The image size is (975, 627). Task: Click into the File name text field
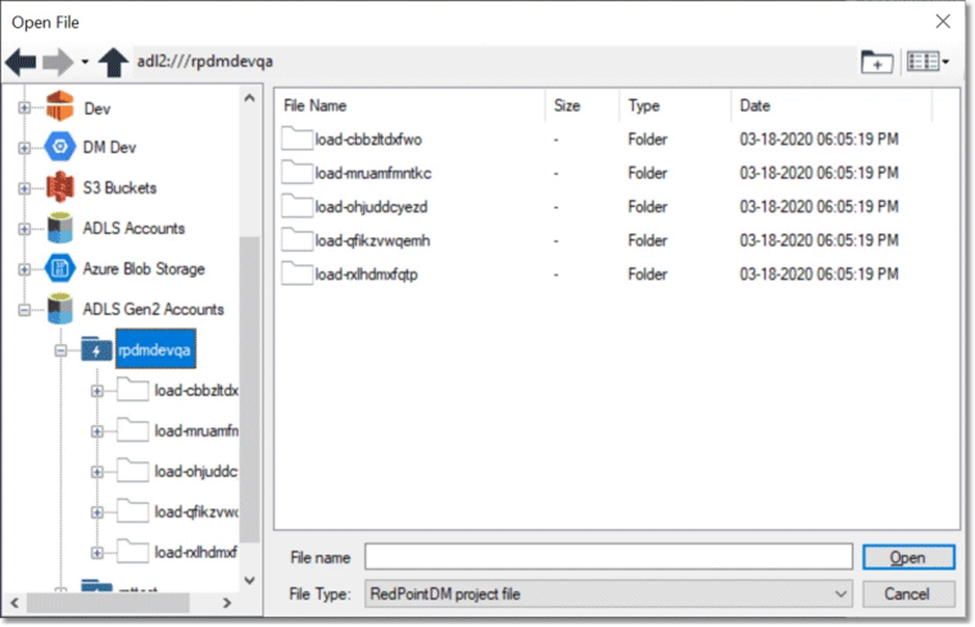608,557
